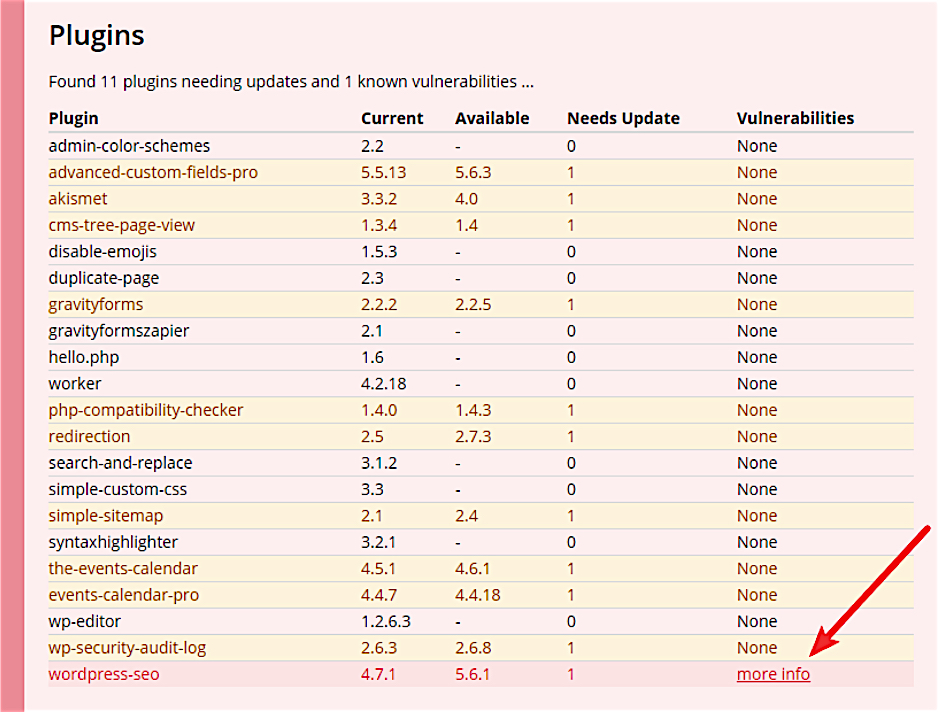Screen dimensions: 939x712
Task: Click simple-sitemap available version 2.4
Action: [x=467, y=516]
